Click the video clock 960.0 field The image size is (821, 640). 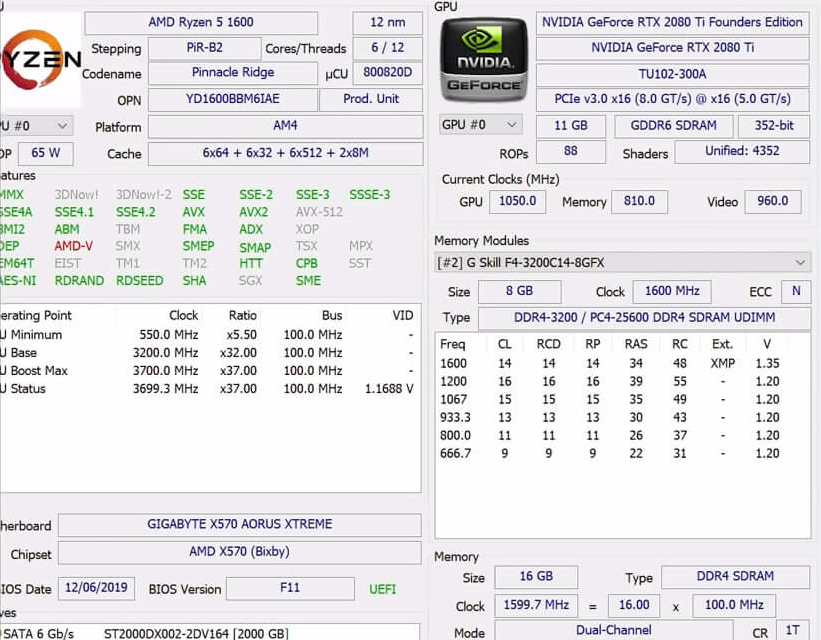772,202
